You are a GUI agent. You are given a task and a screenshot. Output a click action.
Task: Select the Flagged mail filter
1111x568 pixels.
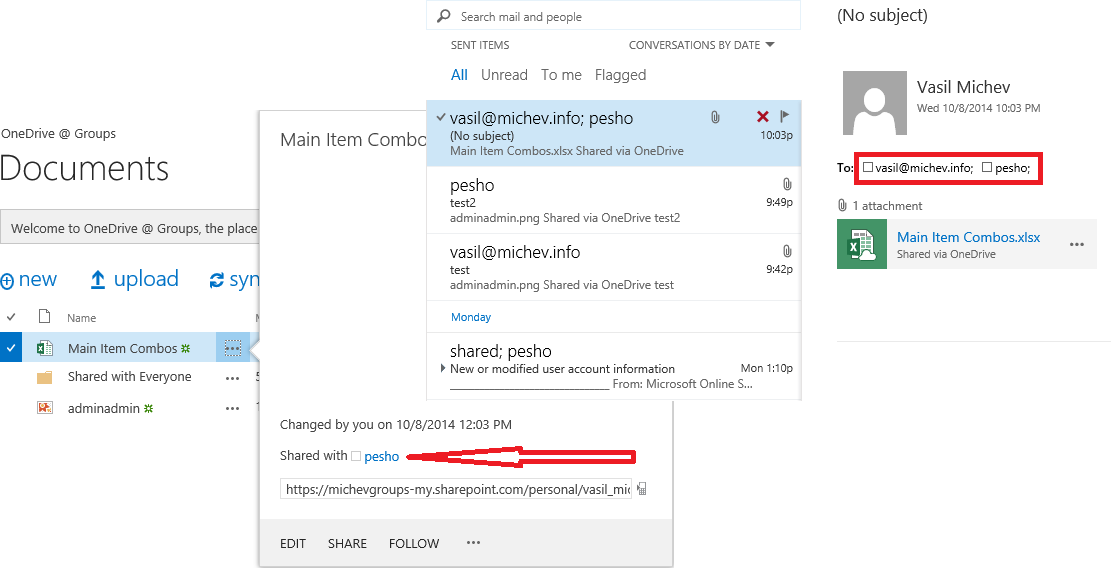pos(621,75)
